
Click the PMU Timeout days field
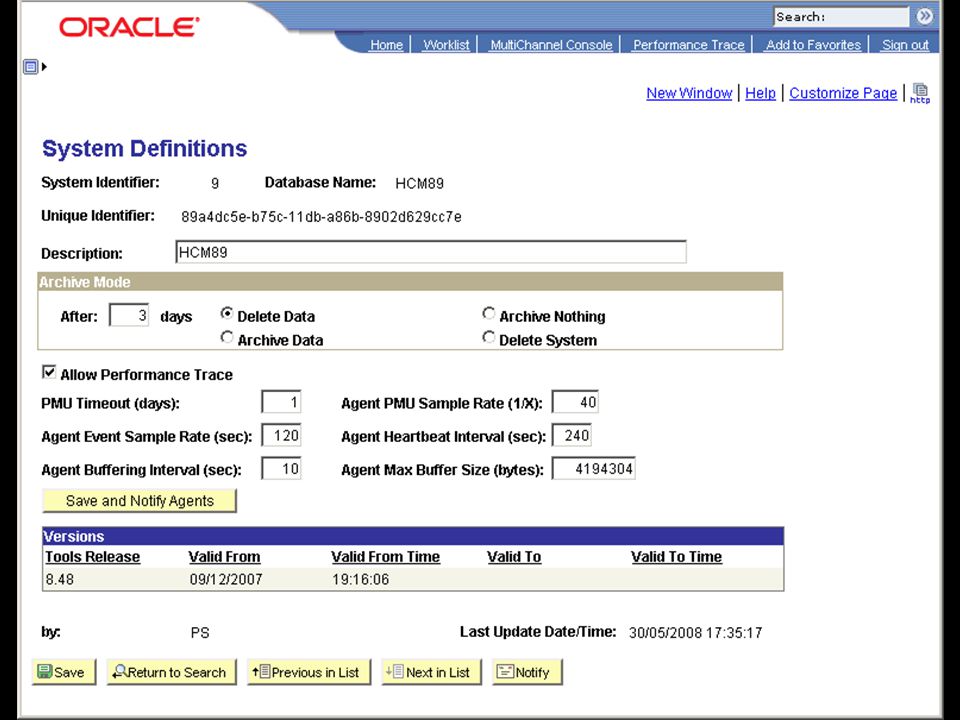point(281,402)
